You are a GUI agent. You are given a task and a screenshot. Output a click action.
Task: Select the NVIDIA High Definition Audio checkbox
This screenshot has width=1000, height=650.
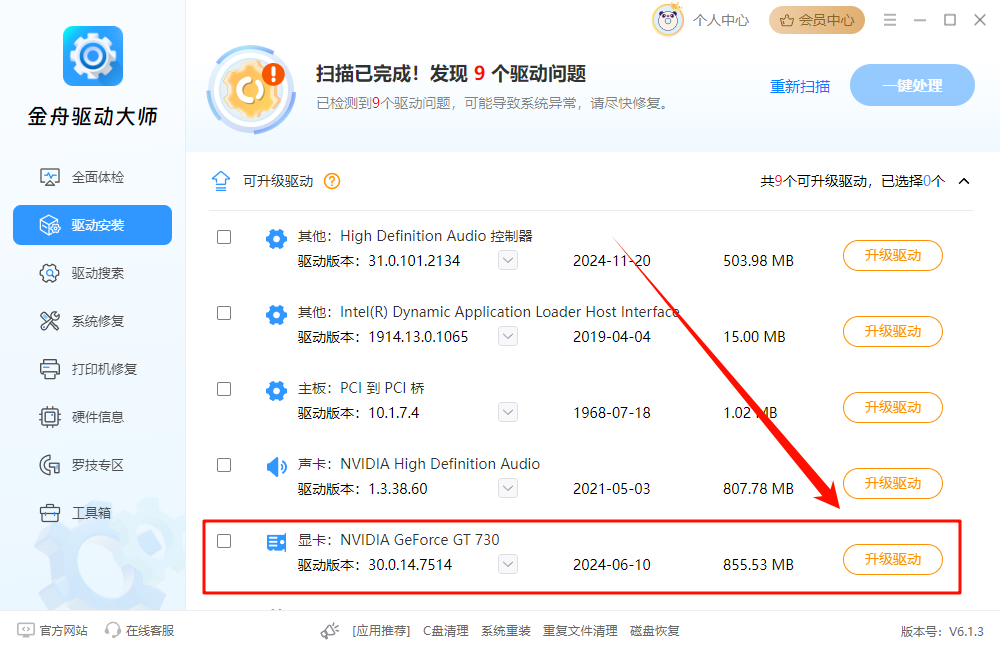coord(224,465)
